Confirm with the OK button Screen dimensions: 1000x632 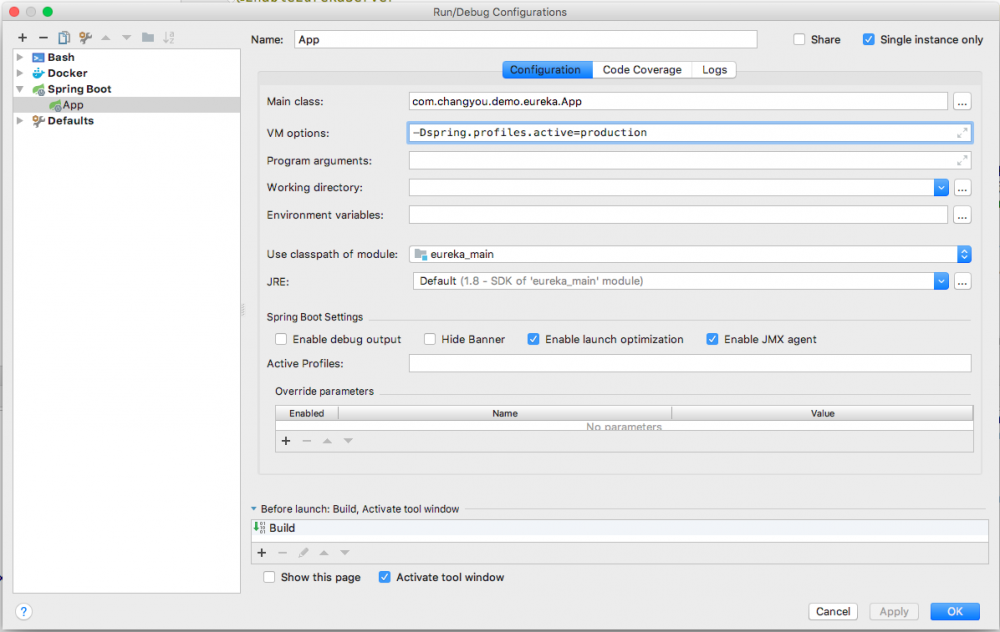coord(955,612)
